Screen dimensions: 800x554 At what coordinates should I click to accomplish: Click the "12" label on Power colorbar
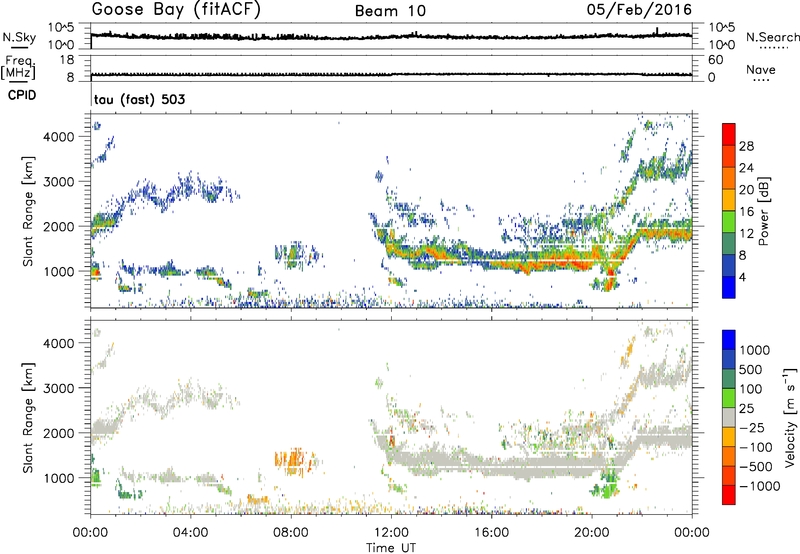[x=746, y=234]
